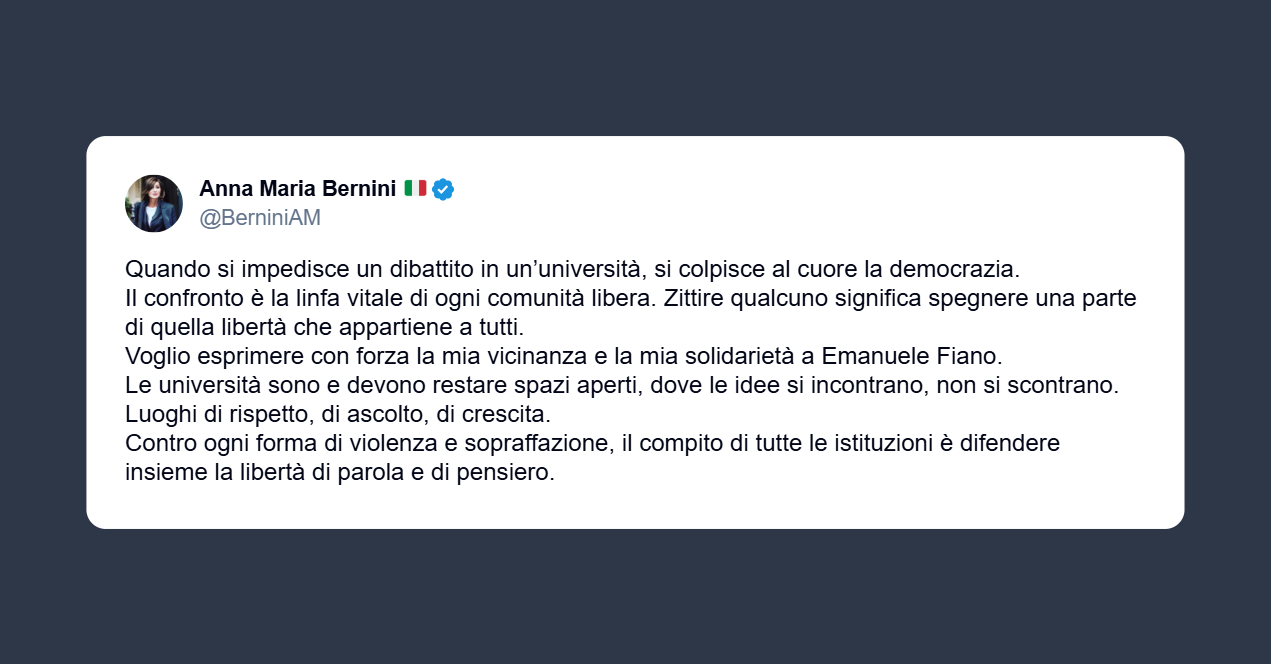Image resolution: width=1271 pixels, height=664 pixels.
Task: Click the sentence starting "Quando si impedisce"
Action: [x=571, y=270]
